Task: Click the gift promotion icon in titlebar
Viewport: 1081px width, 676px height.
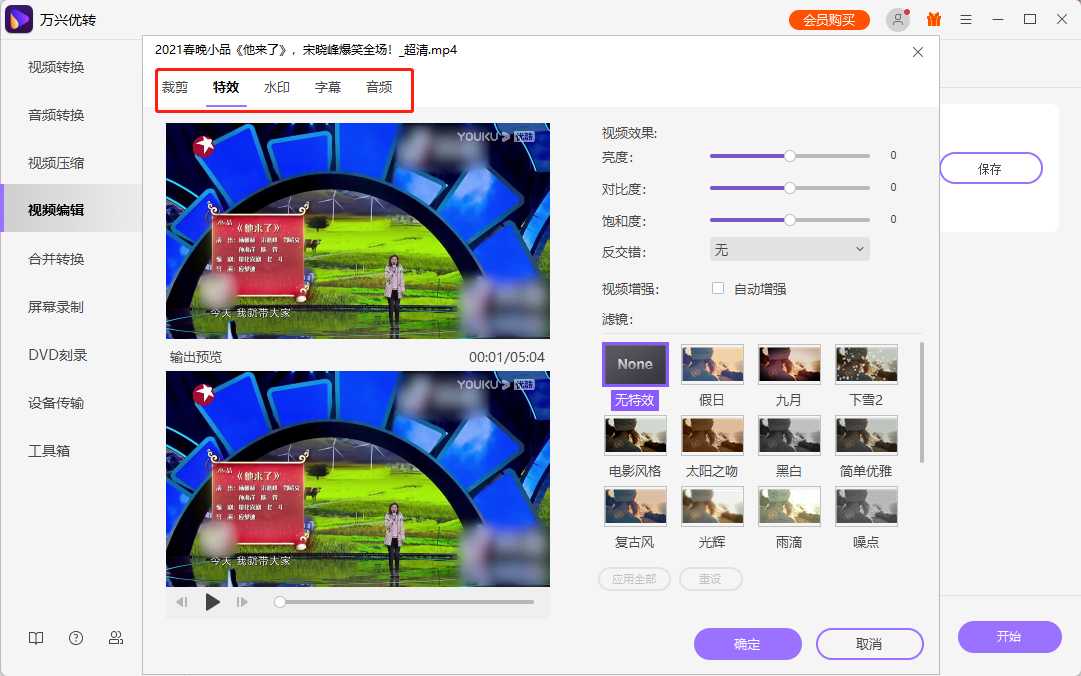Action: (x=933, y=18)
